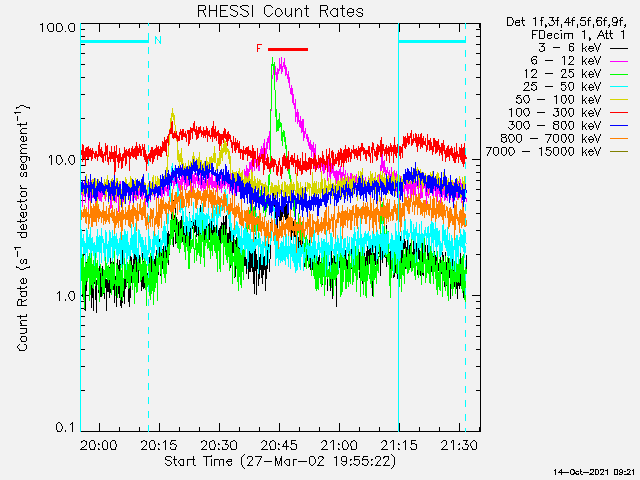Click yellow line swatch for 50 - 100 keV

pos(619,100)
